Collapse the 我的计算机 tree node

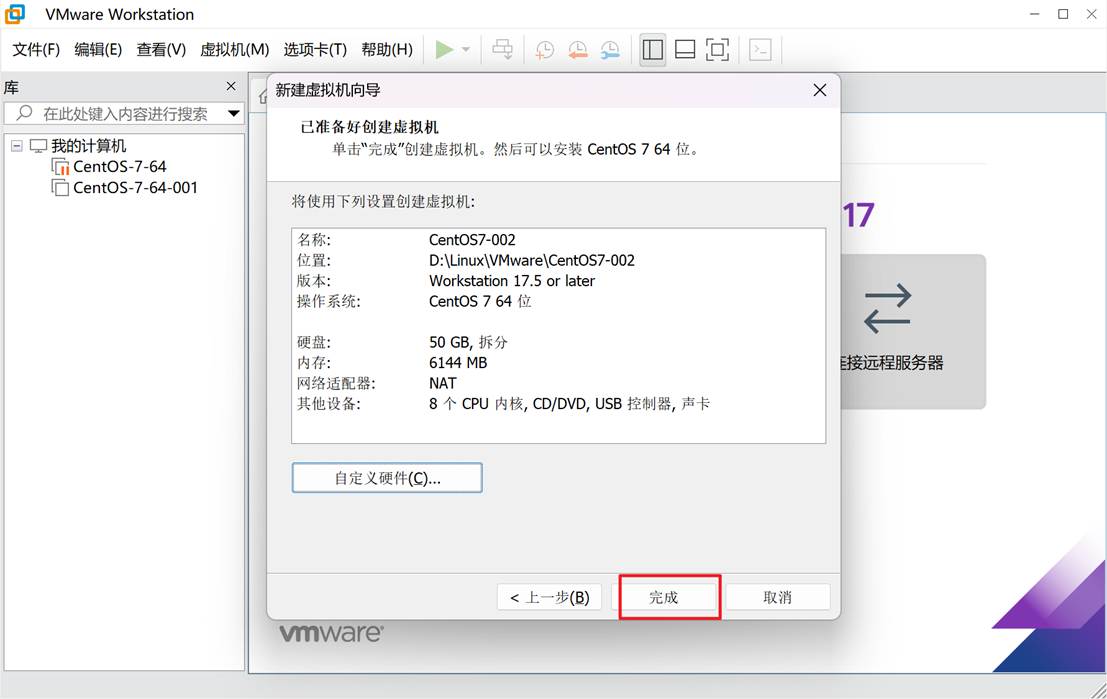[x=17, y=146]
